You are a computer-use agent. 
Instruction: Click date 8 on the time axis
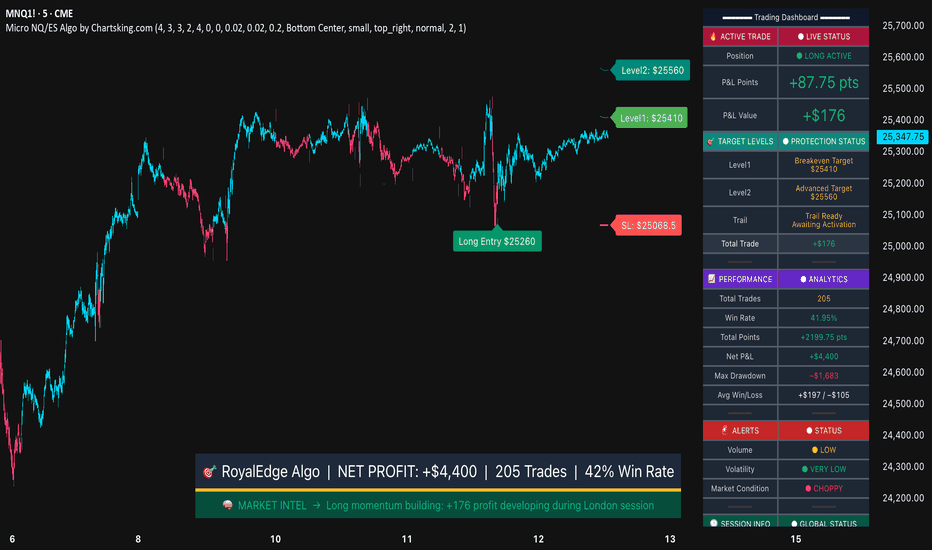[x=138, y=539]
